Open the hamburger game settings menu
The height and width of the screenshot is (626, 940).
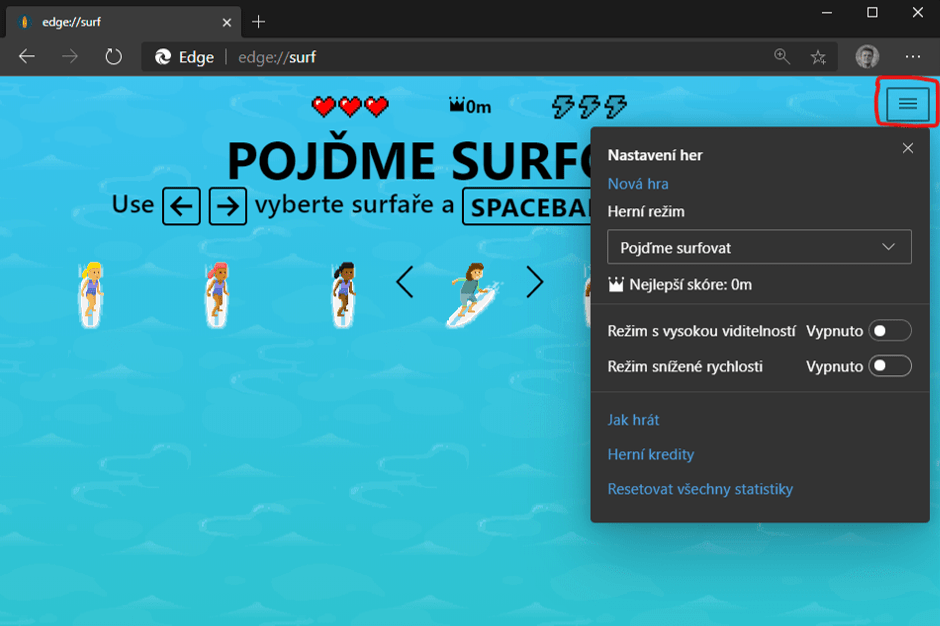[x=907, y=104]
